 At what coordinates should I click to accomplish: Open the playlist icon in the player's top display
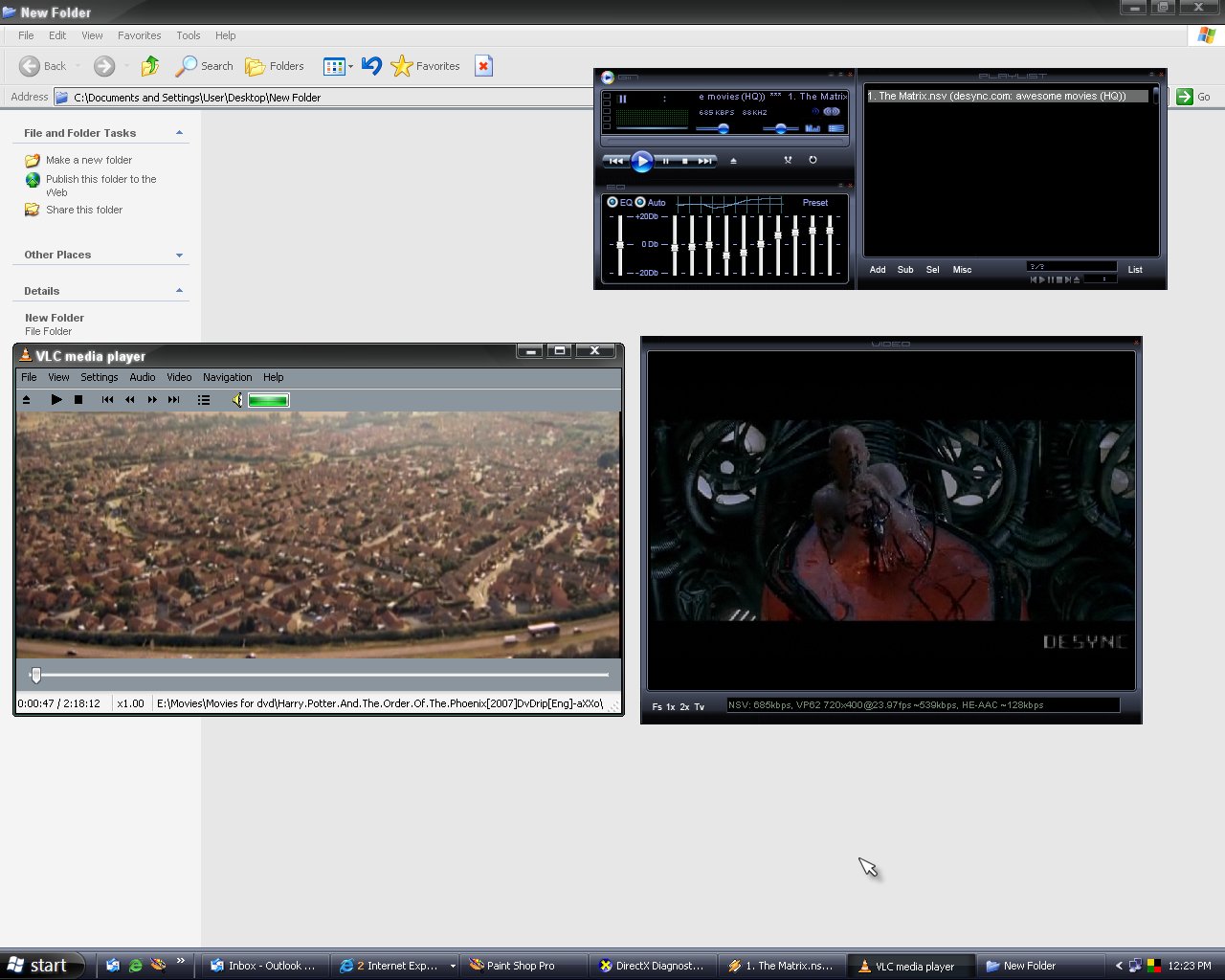tap(835, 127)
